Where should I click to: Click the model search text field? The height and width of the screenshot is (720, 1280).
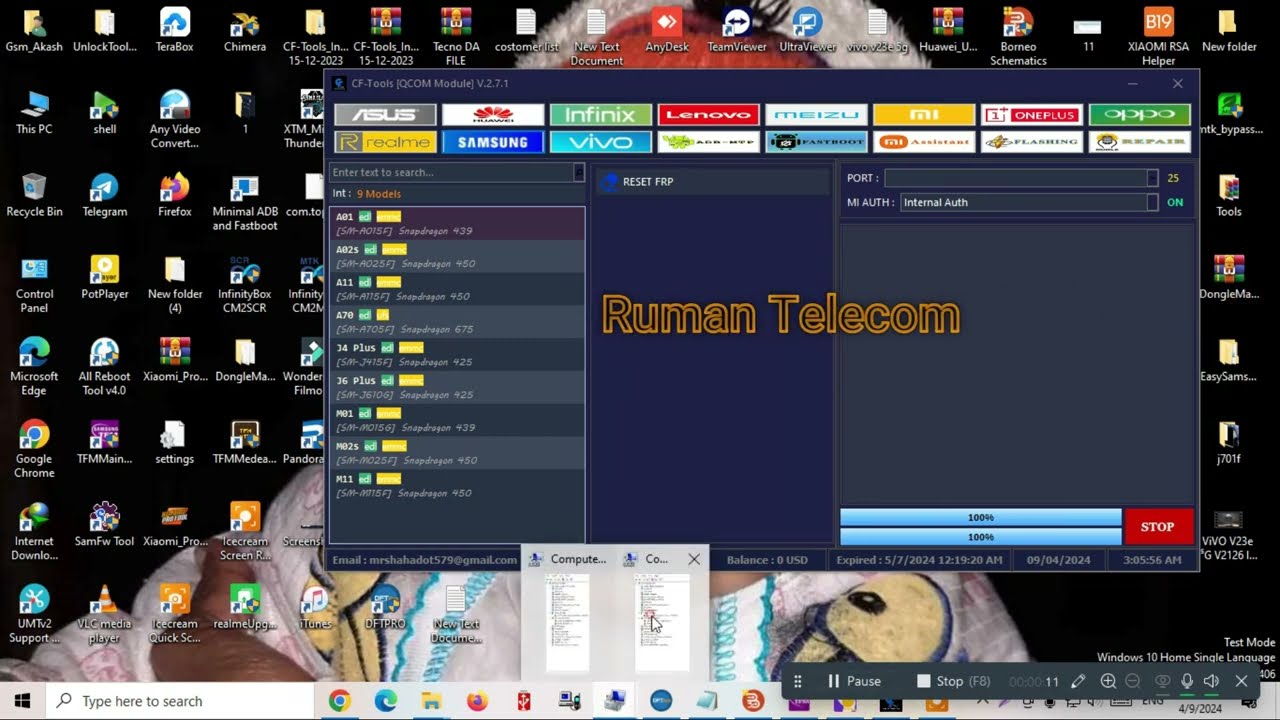point(451,172)
